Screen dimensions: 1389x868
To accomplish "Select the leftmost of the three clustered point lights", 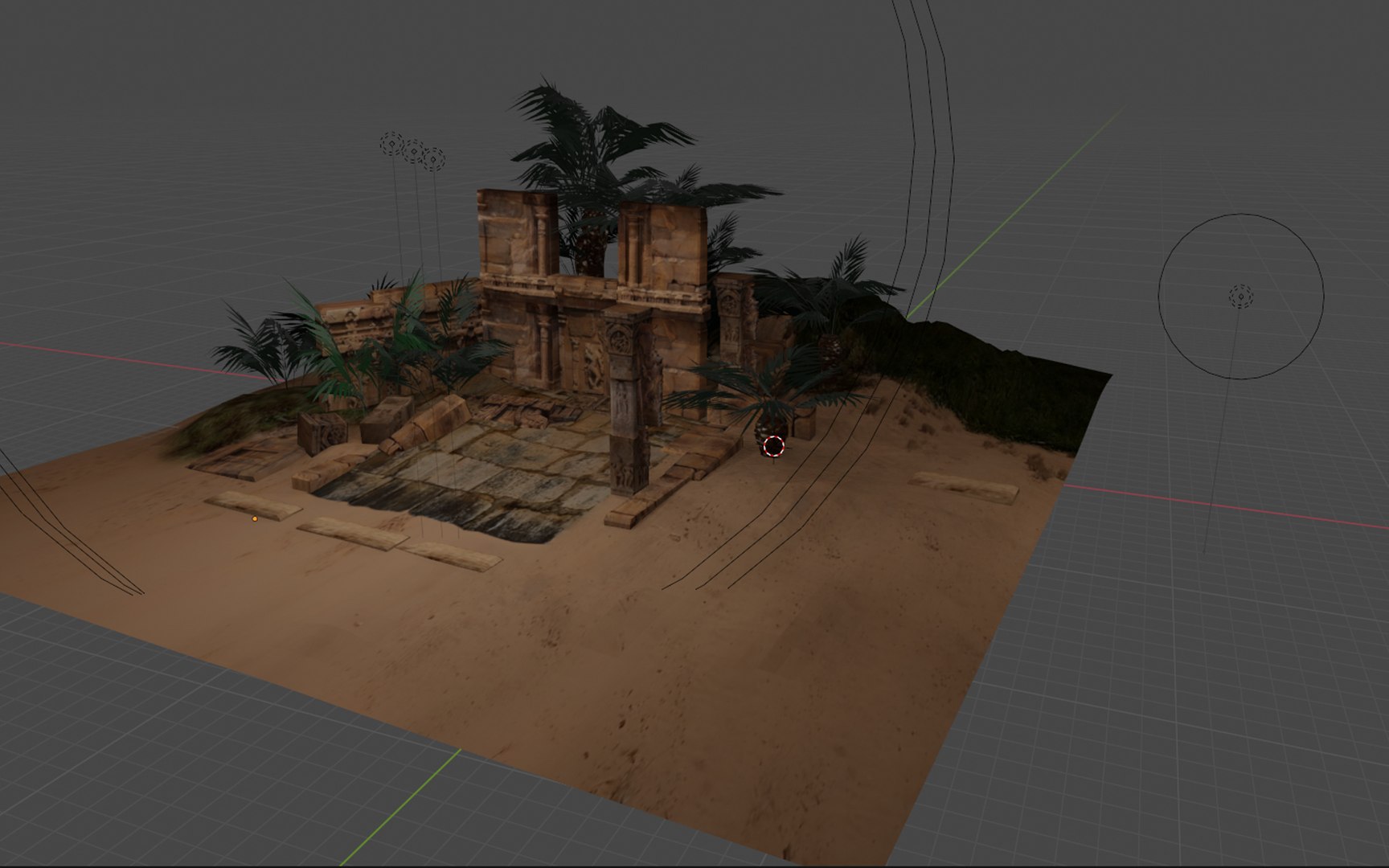I will click(x=391, y=145).
